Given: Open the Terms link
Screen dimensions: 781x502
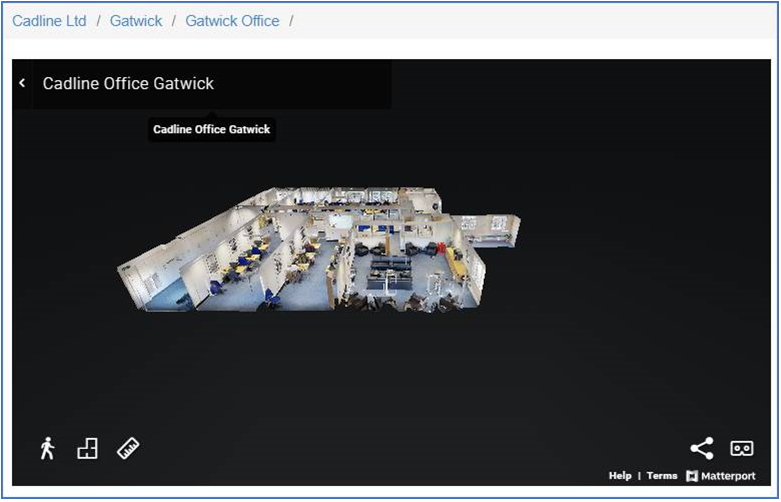Looking at the screenshot, I should click(x=662, y=476).
